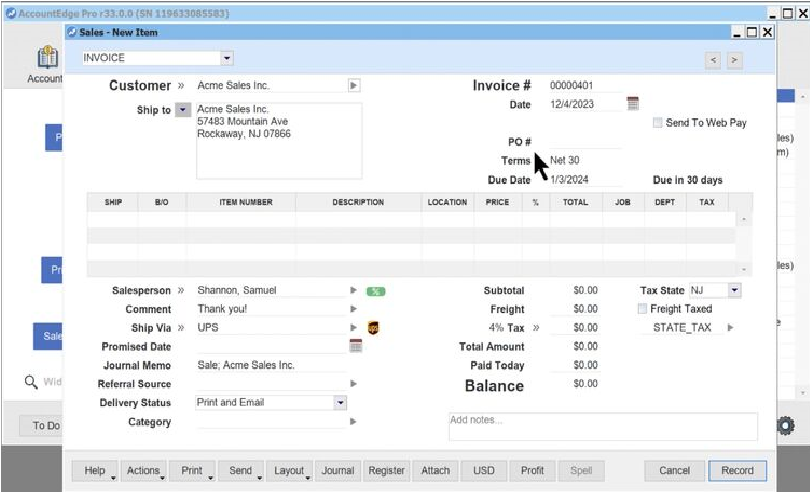Click the Journal button
The width and height of the screenshot is (810, 492).
tap(338, 471)
